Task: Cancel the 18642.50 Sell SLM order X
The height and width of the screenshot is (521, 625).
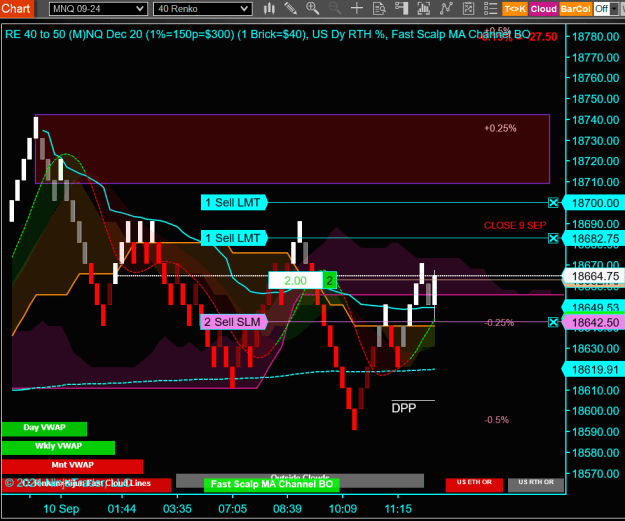Action: (553, 322)
